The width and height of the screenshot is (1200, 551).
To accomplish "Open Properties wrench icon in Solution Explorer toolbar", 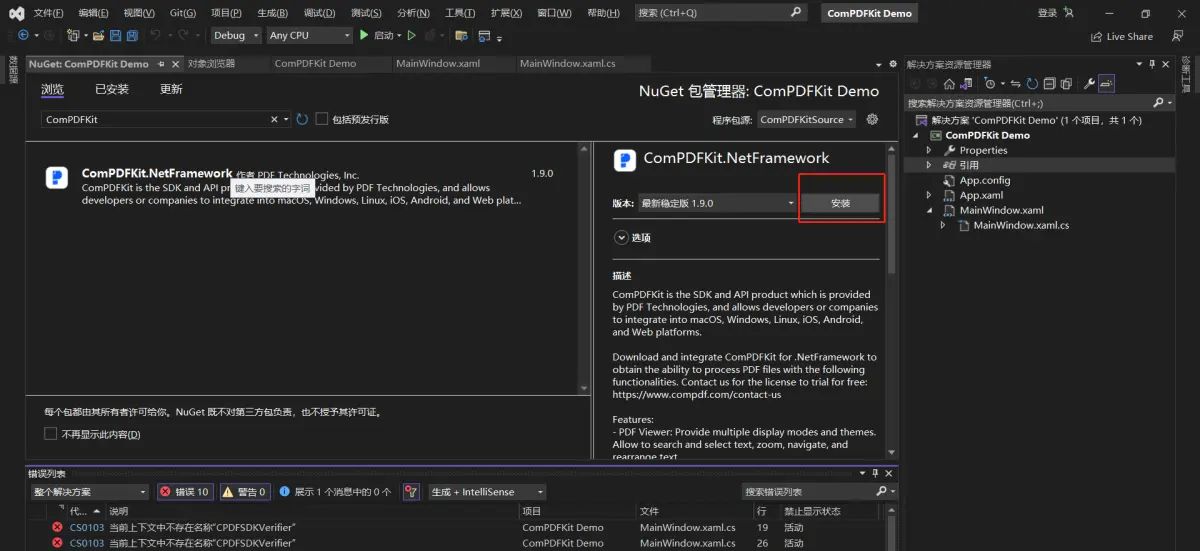I will pyautogui.click(x=1090, y=84).
